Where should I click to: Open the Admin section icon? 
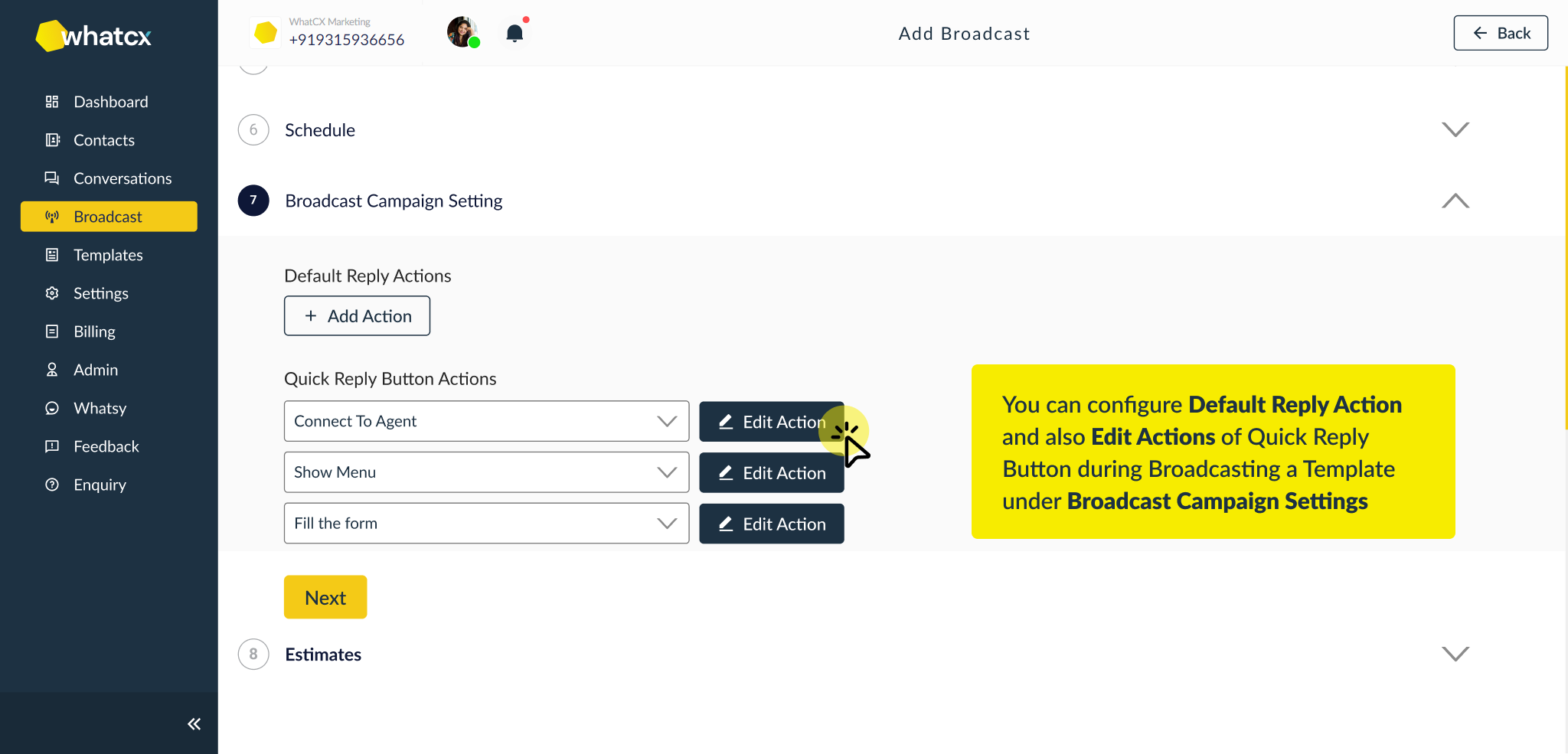pyautogui.click(x=52, y=369)
